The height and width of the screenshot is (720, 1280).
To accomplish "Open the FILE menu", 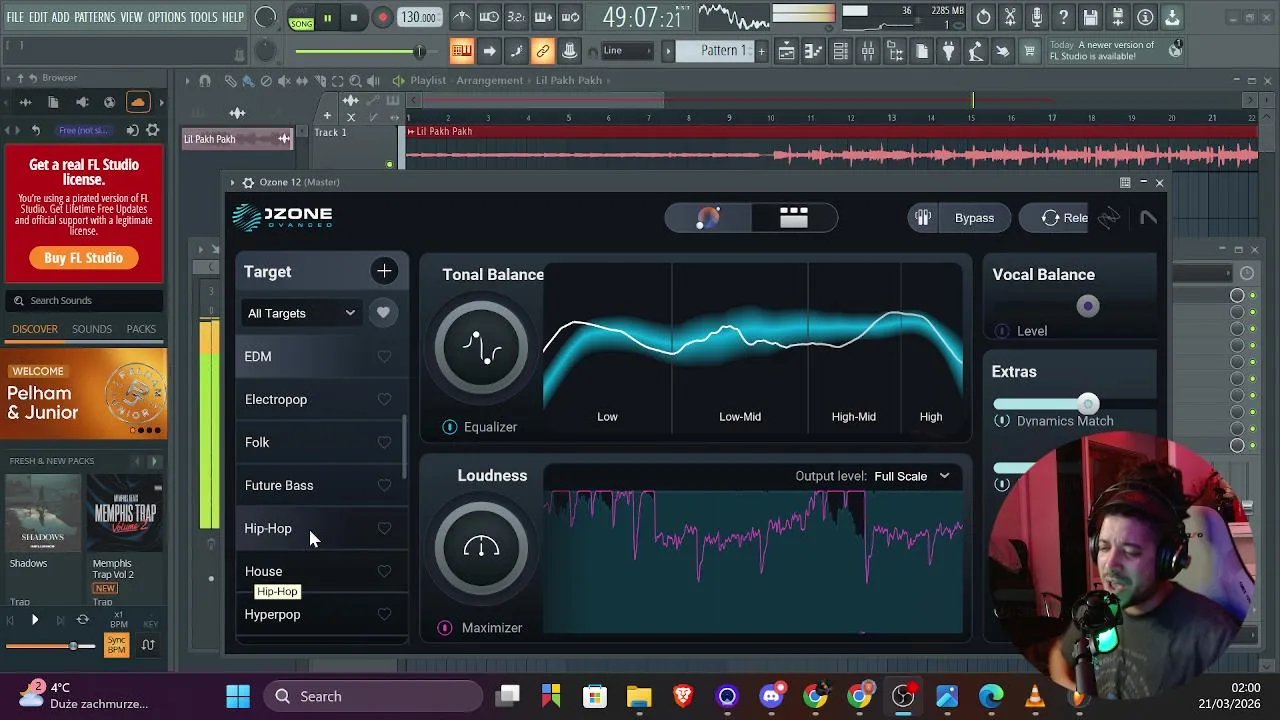I will click(15, 17).
